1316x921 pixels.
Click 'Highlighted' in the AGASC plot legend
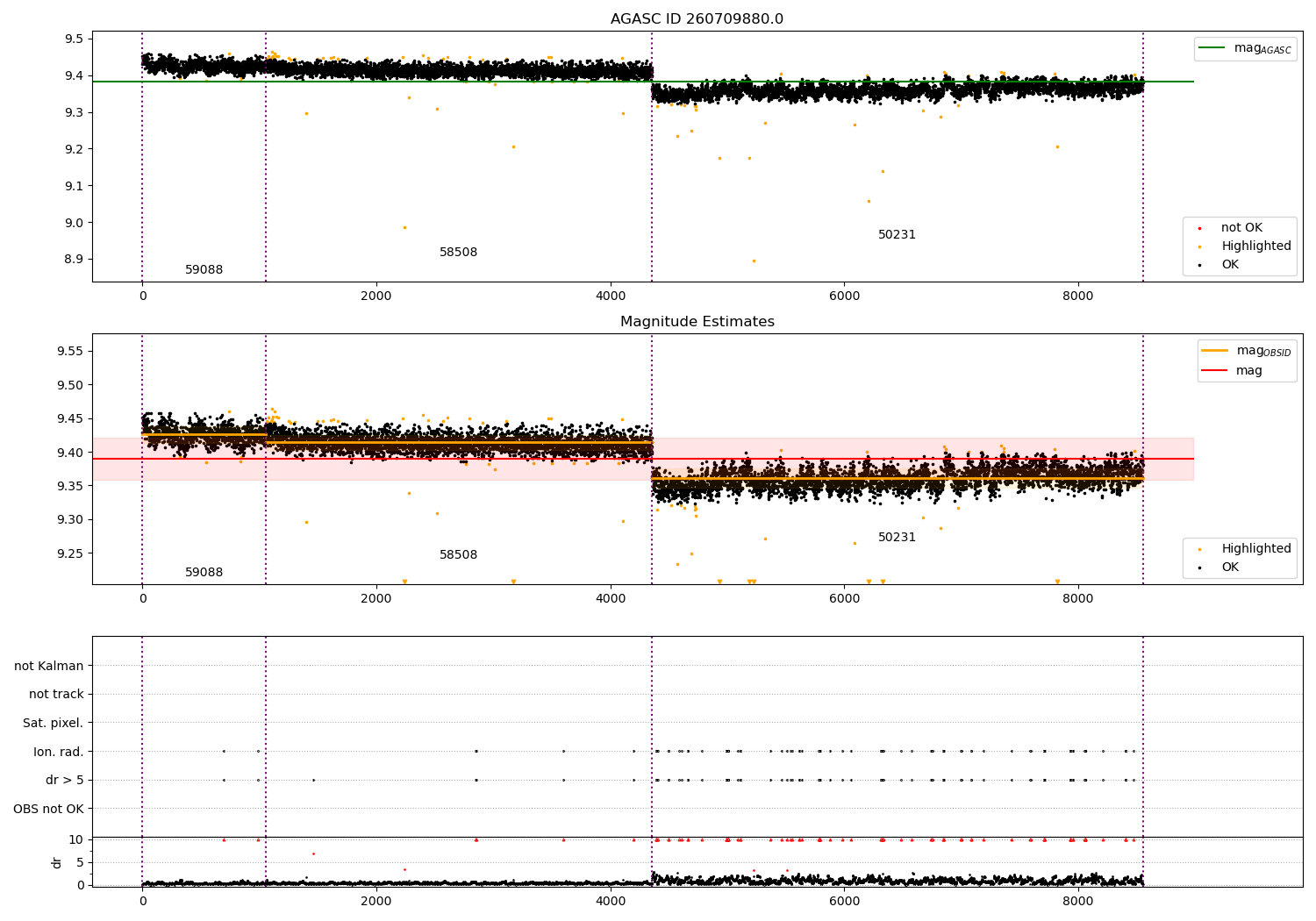[x=1255, y=246]
